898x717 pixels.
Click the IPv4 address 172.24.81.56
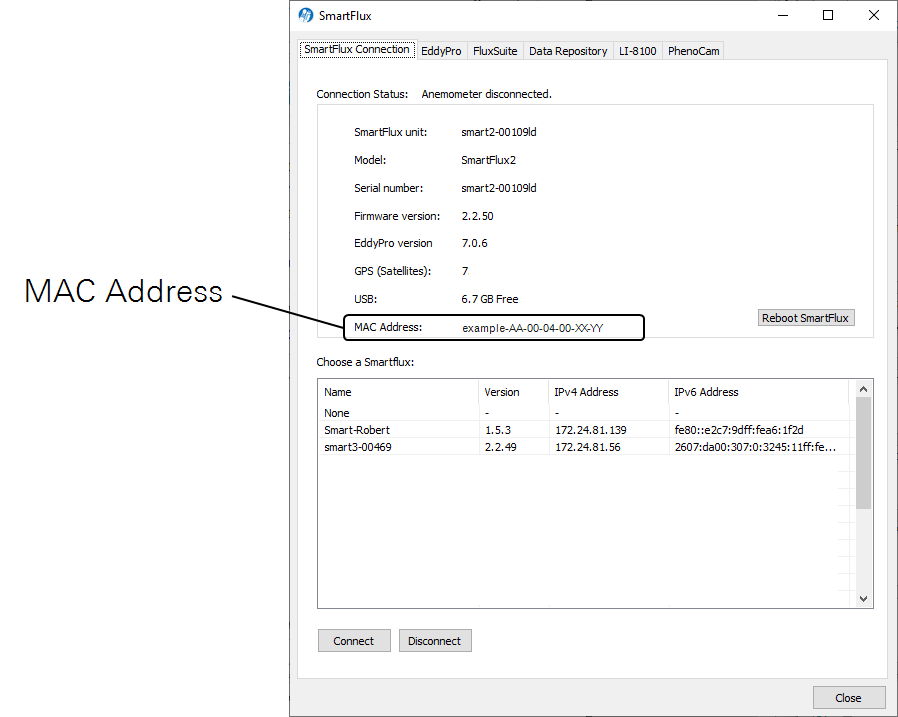point(588,447)
